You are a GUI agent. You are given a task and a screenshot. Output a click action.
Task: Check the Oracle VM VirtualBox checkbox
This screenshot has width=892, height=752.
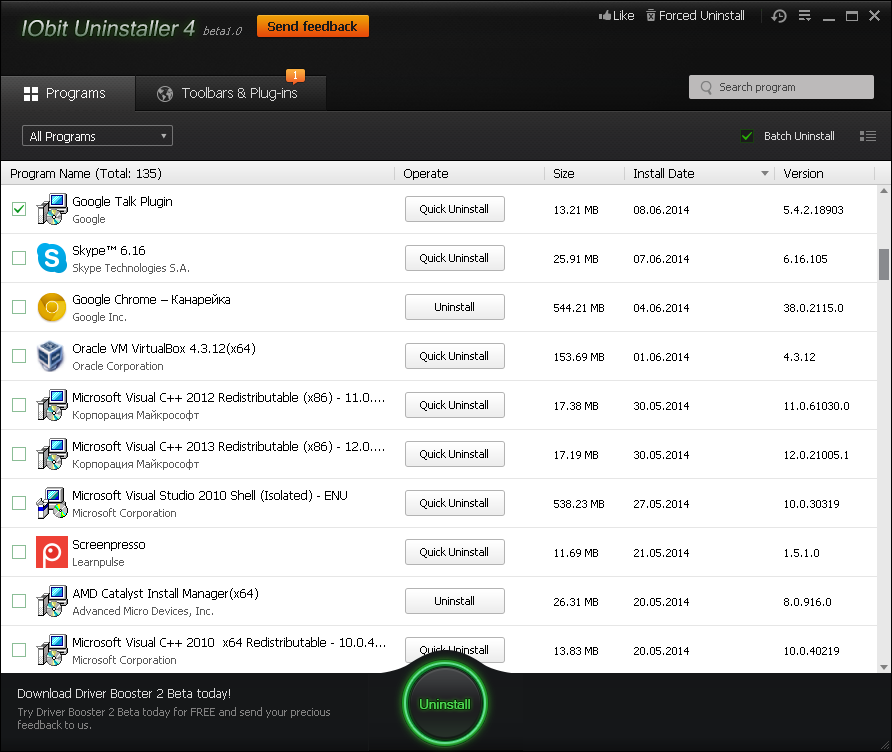click(19, 356)
